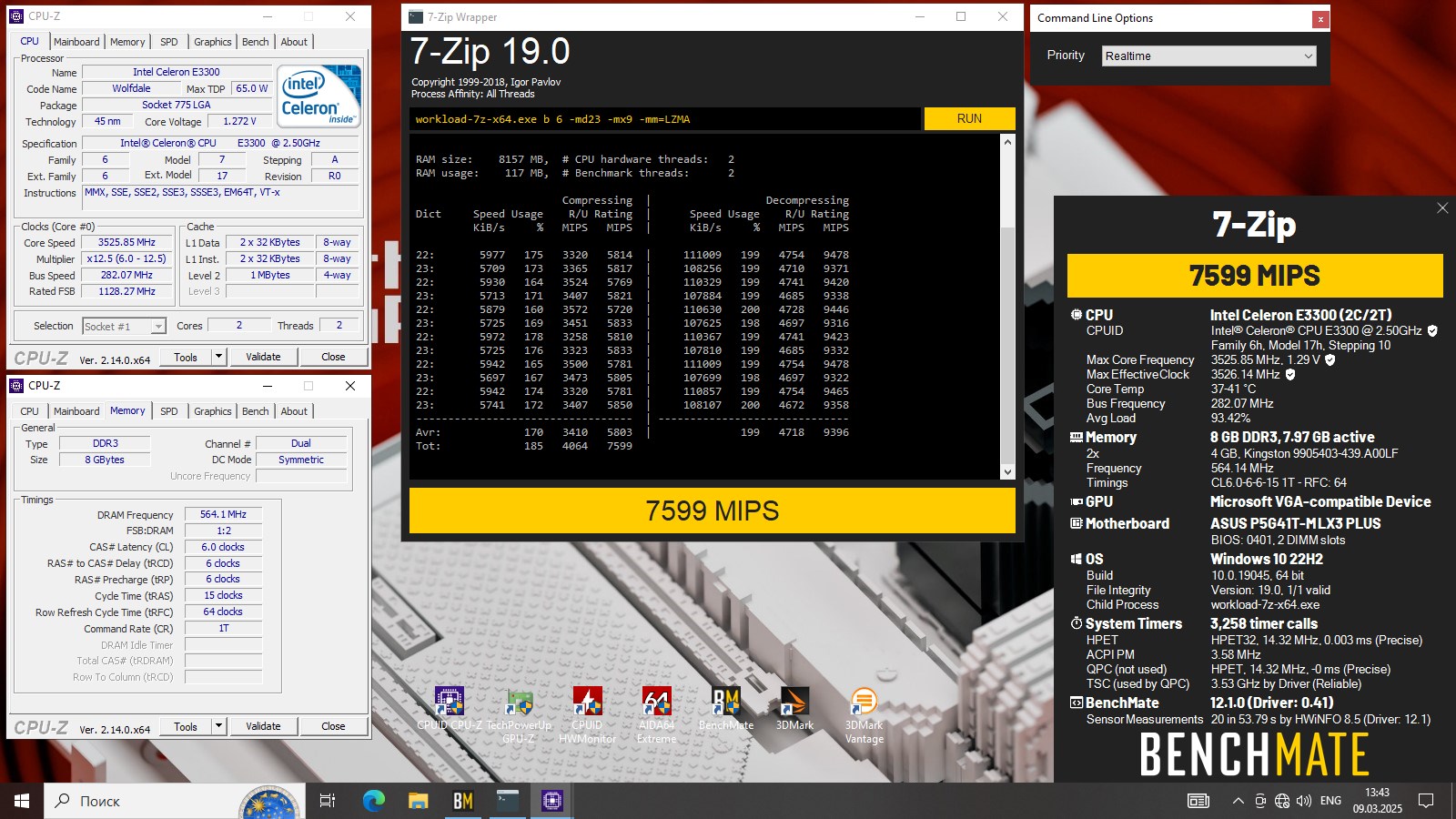Click the Core Speed value 3525.85 MHz

coord(127,242)
